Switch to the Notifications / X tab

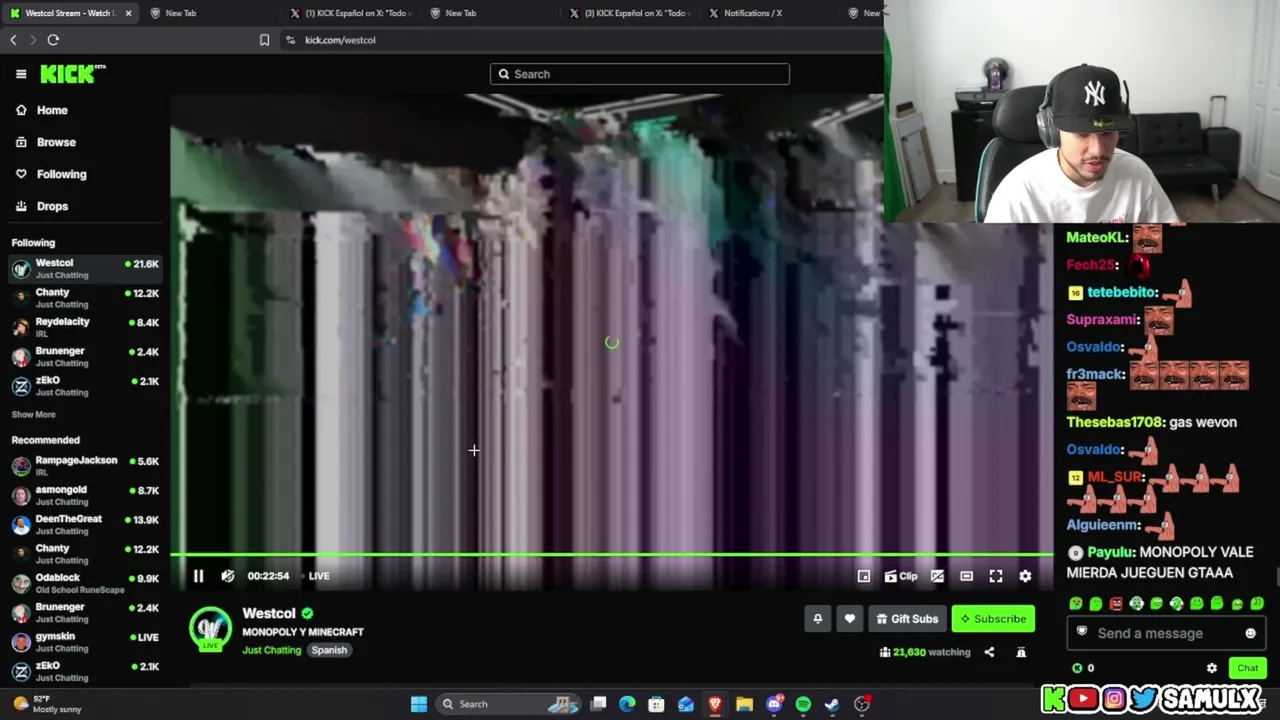753,13
